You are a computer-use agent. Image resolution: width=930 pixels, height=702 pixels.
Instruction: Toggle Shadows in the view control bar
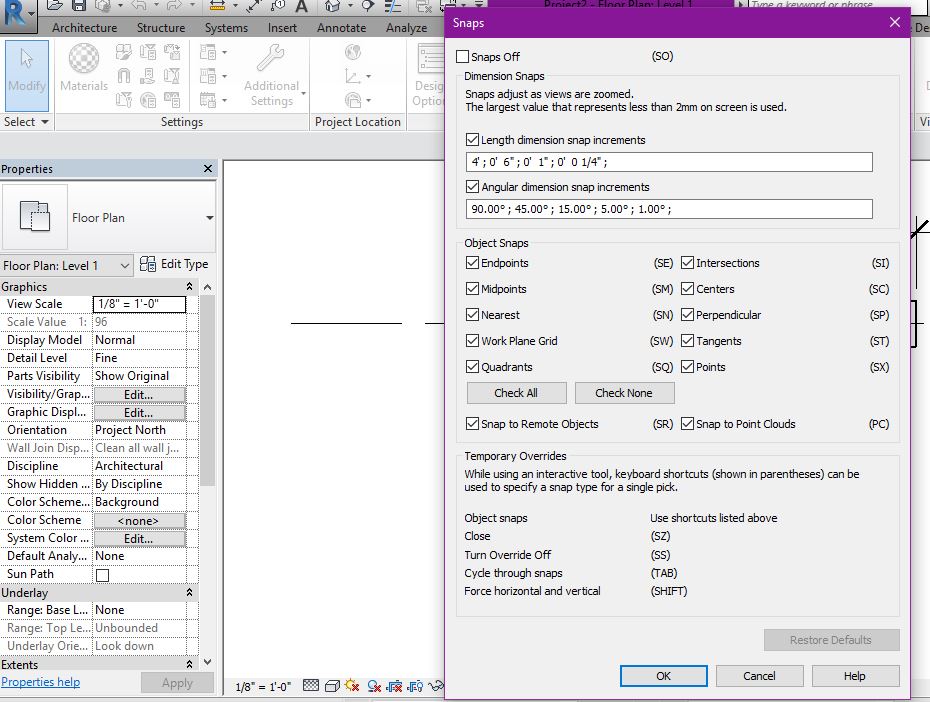point(373,686)
